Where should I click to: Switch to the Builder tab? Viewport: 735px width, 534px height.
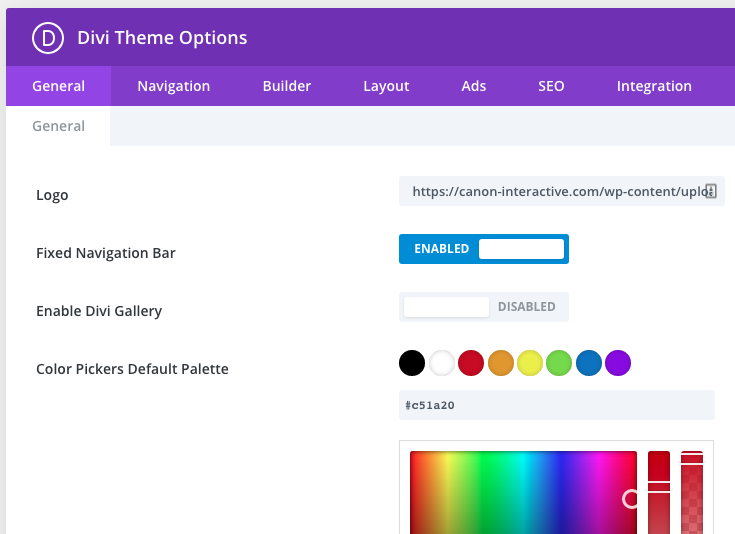click(287, 86)
